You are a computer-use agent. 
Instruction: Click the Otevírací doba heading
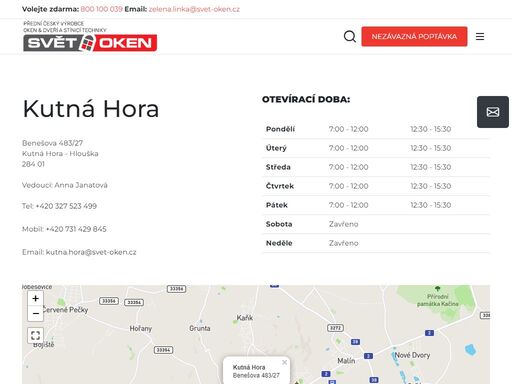[x=306, y=99]
